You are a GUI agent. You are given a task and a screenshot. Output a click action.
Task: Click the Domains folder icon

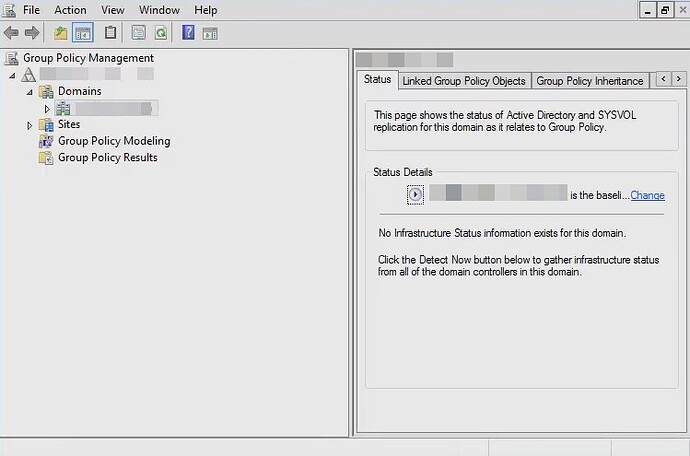pyautogui.click(x=46, y=91)
